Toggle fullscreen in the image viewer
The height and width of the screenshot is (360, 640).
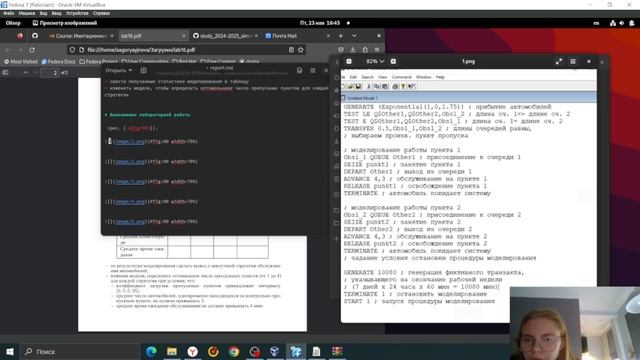pos(559,61)
